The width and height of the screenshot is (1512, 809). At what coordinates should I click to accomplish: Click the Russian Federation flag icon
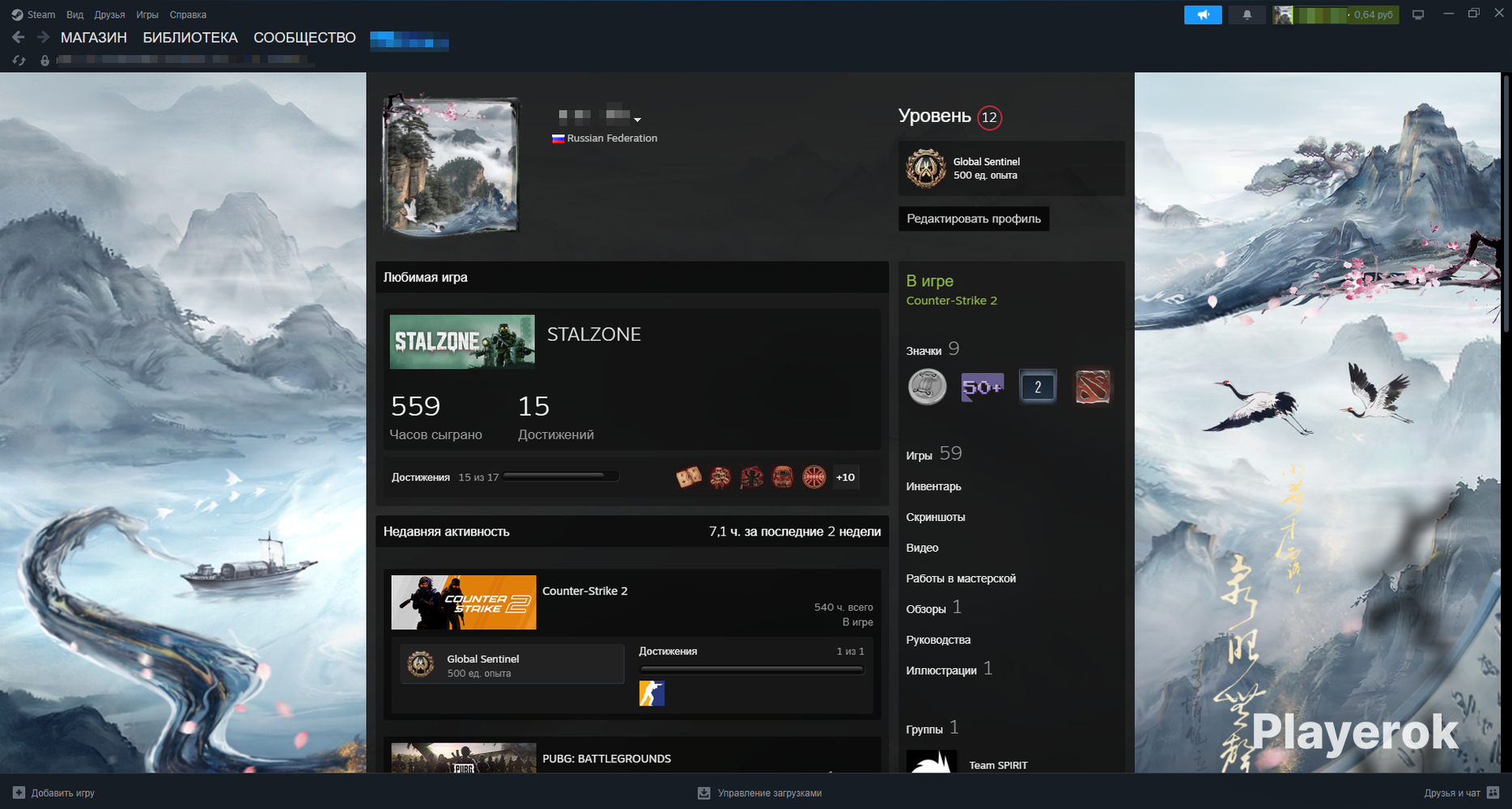pos(558,138)
